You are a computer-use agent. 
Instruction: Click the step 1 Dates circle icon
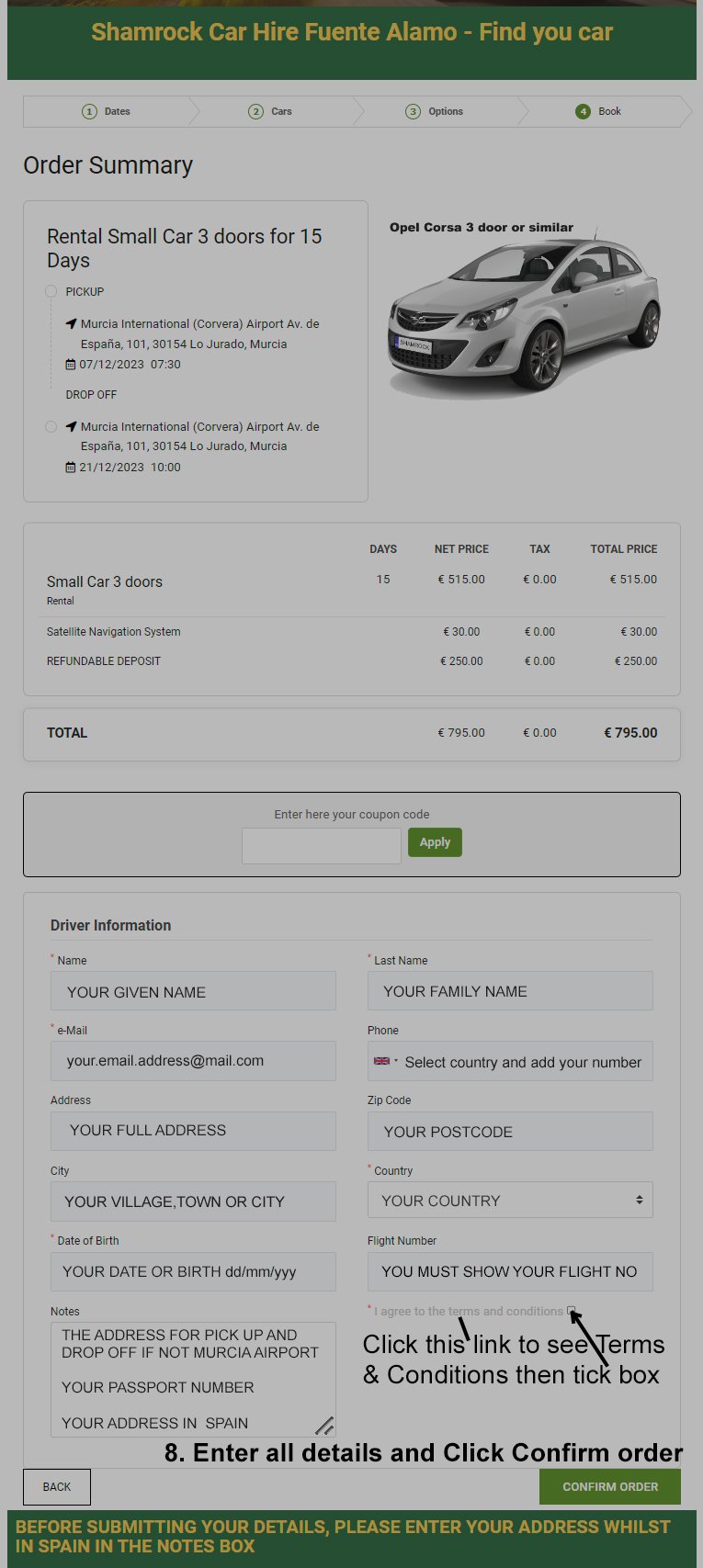89,112
